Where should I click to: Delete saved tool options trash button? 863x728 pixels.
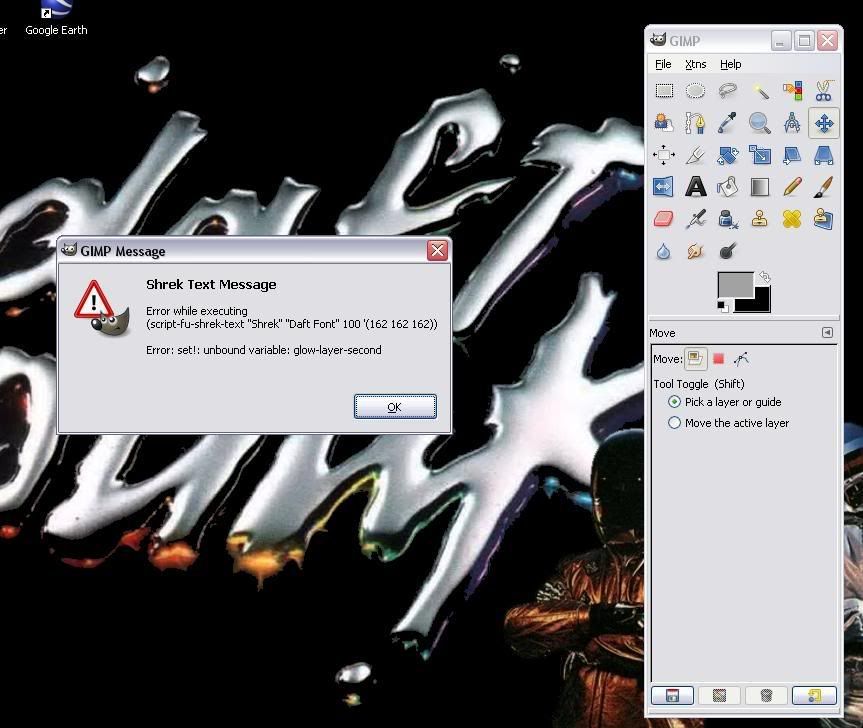coord(766,696)
